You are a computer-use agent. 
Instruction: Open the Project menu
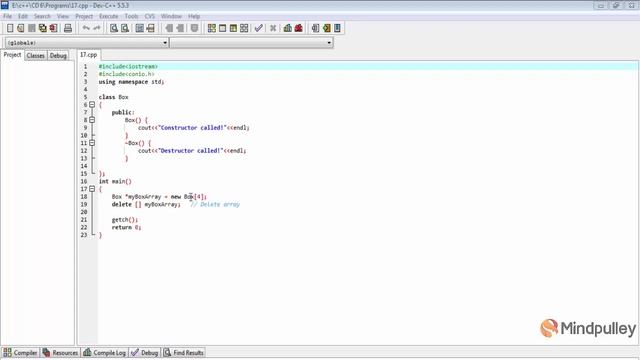tap(84, 16)
